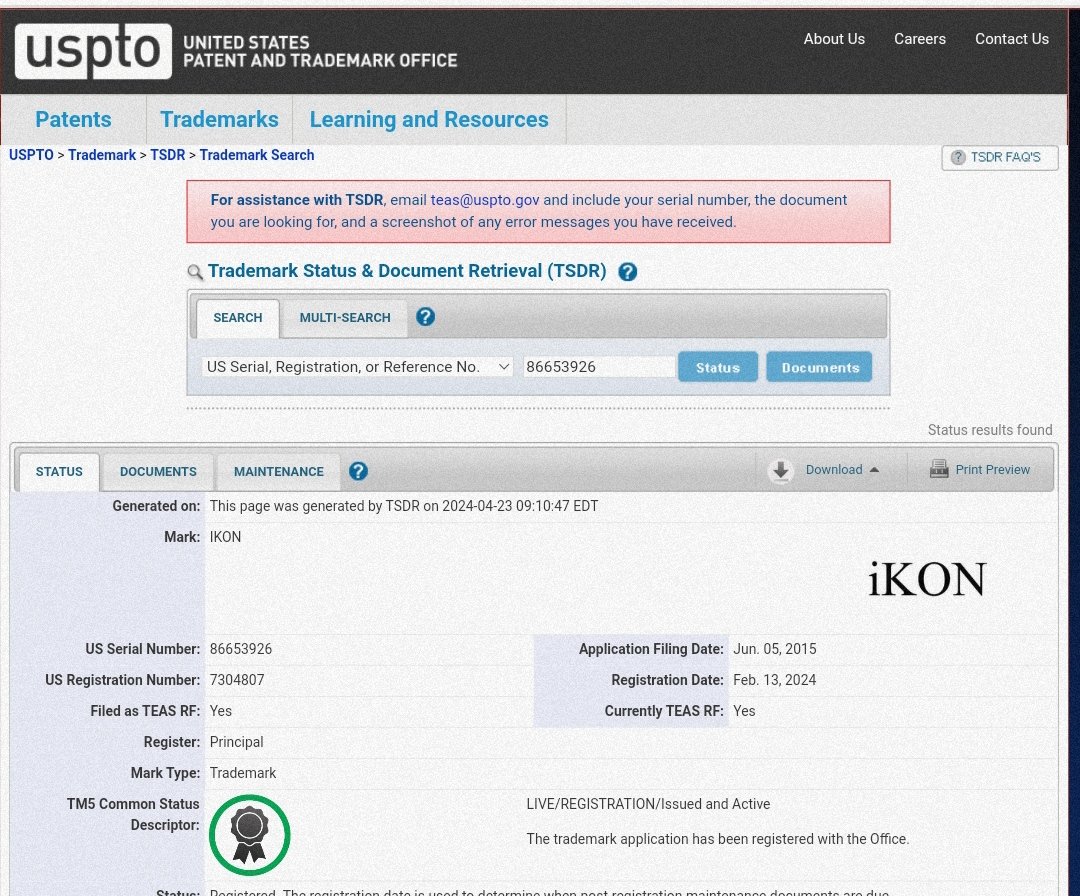Click the US Serial Number value 86653926
Image resolution: width=1080 pixels, height=896 pixels.
pos(241,649)
